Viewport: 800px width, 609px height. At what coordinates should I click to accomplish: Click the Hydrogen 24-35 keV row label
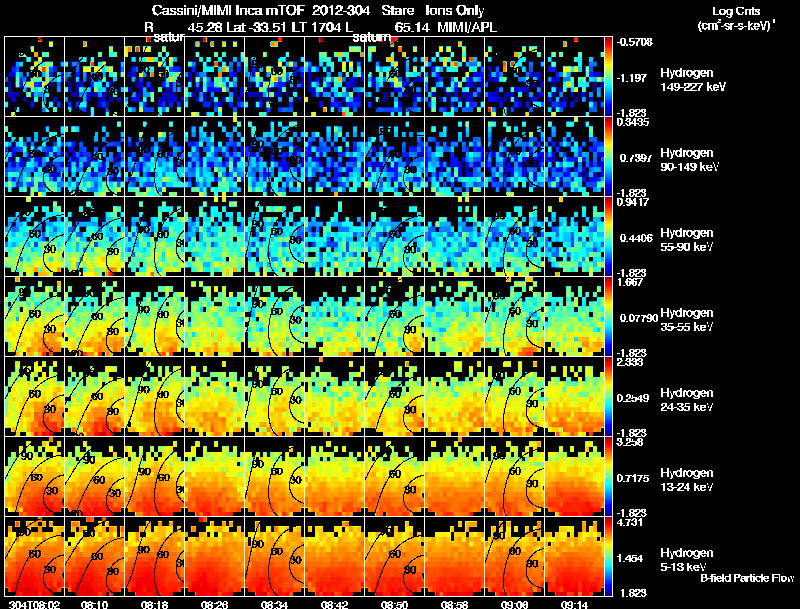[687, 400]
